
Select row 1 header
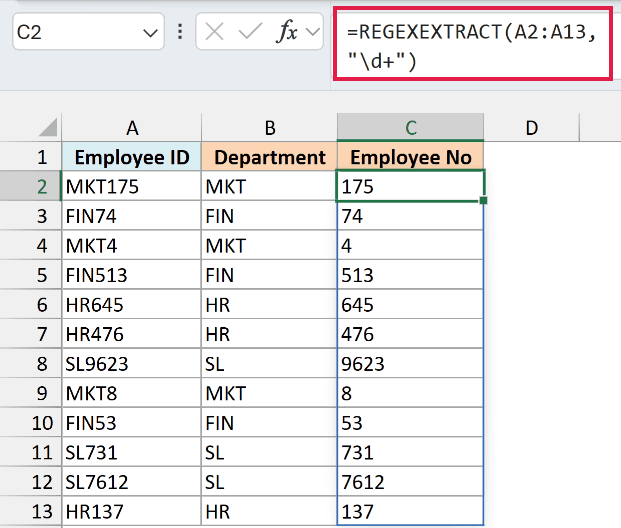(x=30, y=157)
